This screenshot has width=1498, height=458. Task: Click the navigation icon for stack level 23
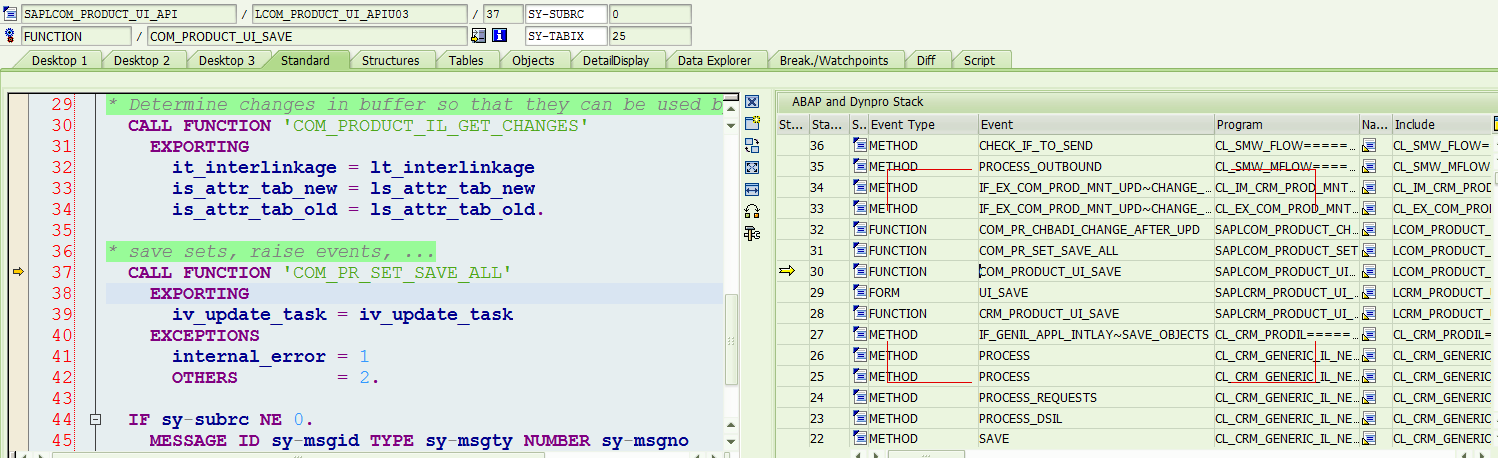[1370, 419]
